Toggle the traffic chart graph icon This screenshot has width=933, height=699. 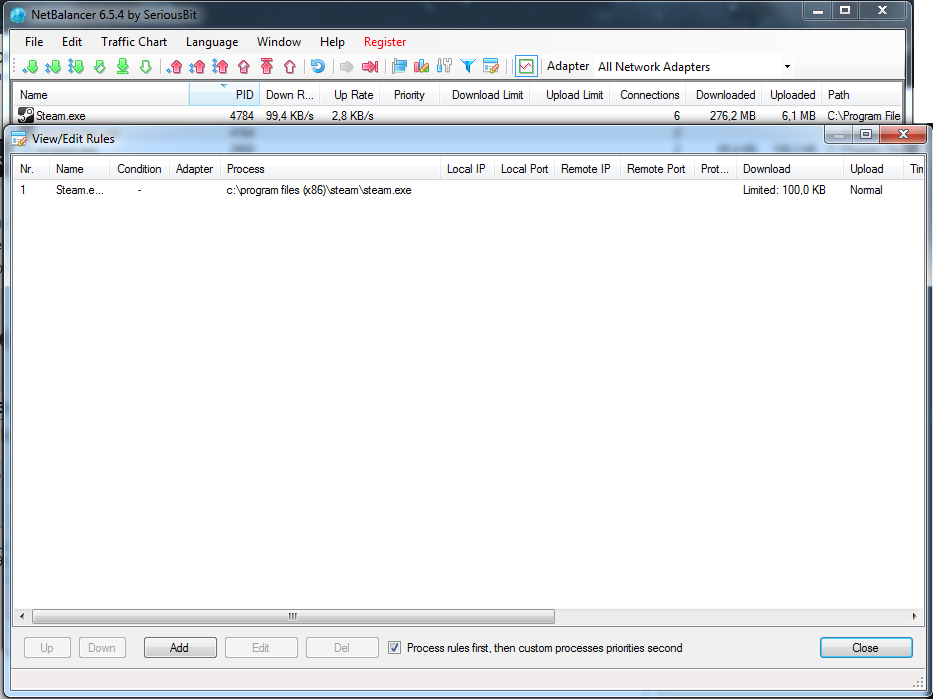526,67
